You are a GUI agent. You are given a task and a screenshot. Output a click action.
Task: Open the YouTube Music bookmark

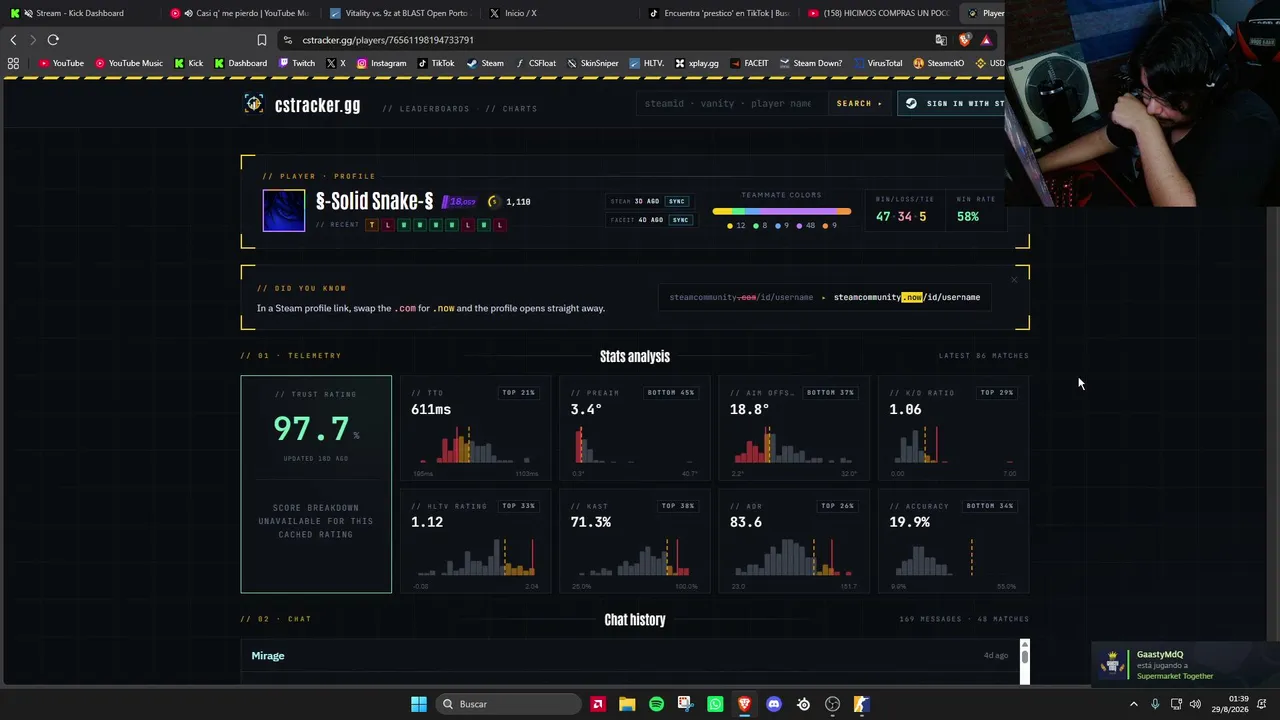point(129,63)
